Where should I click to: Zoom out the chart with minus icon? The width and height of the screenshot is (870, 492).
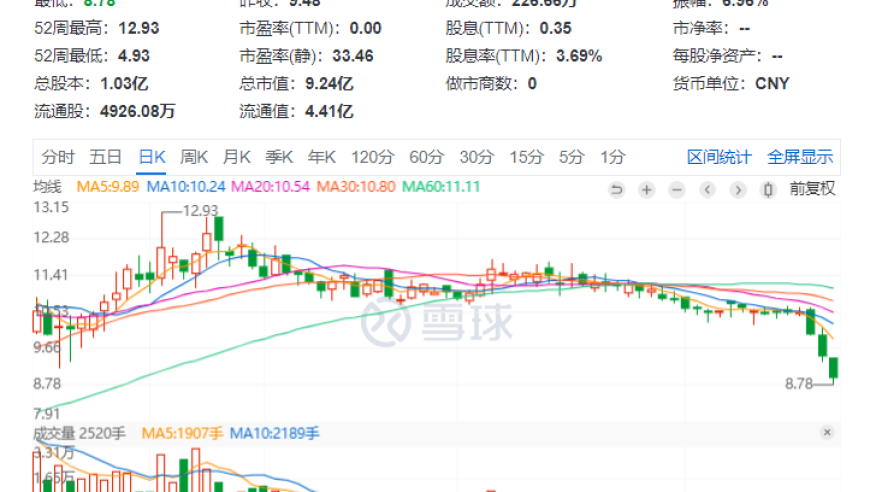click(x=677, y=189)
